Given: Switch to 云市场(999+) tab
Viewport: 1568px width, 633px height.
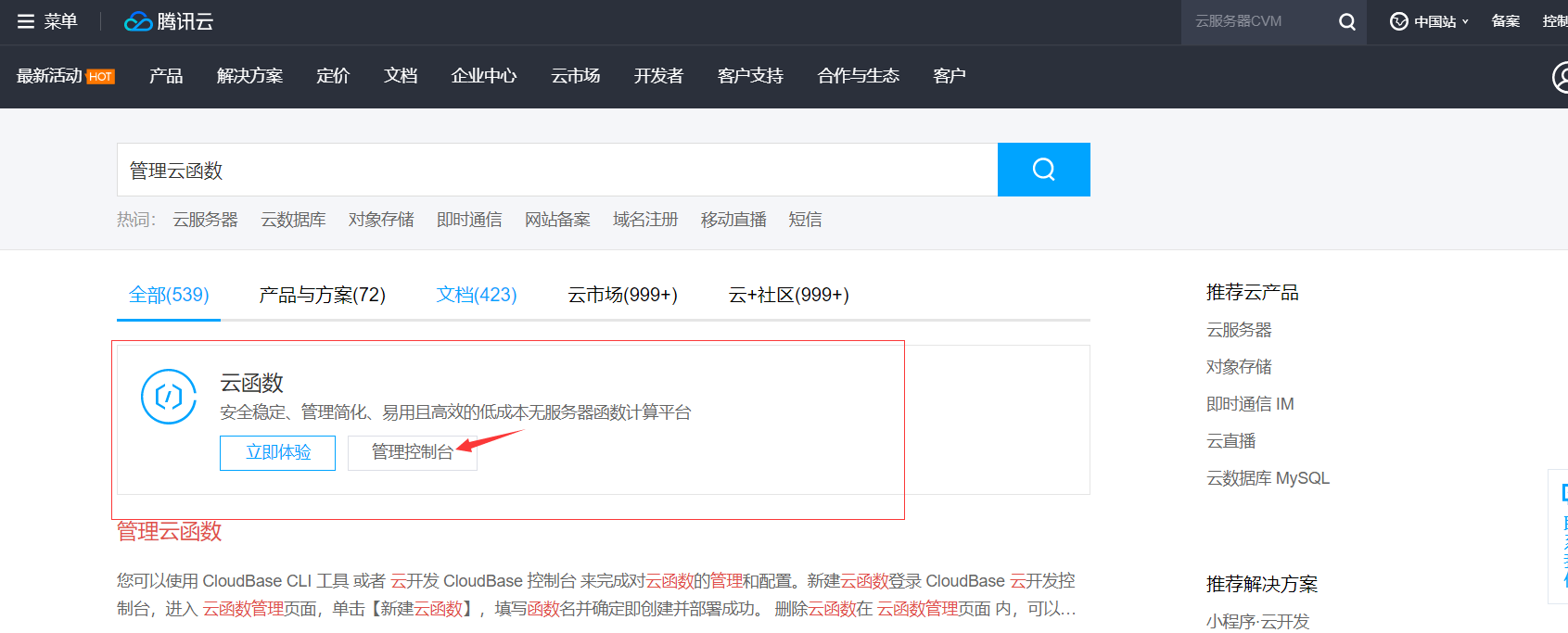Looking at the screenshot, I should click(623, 295).
